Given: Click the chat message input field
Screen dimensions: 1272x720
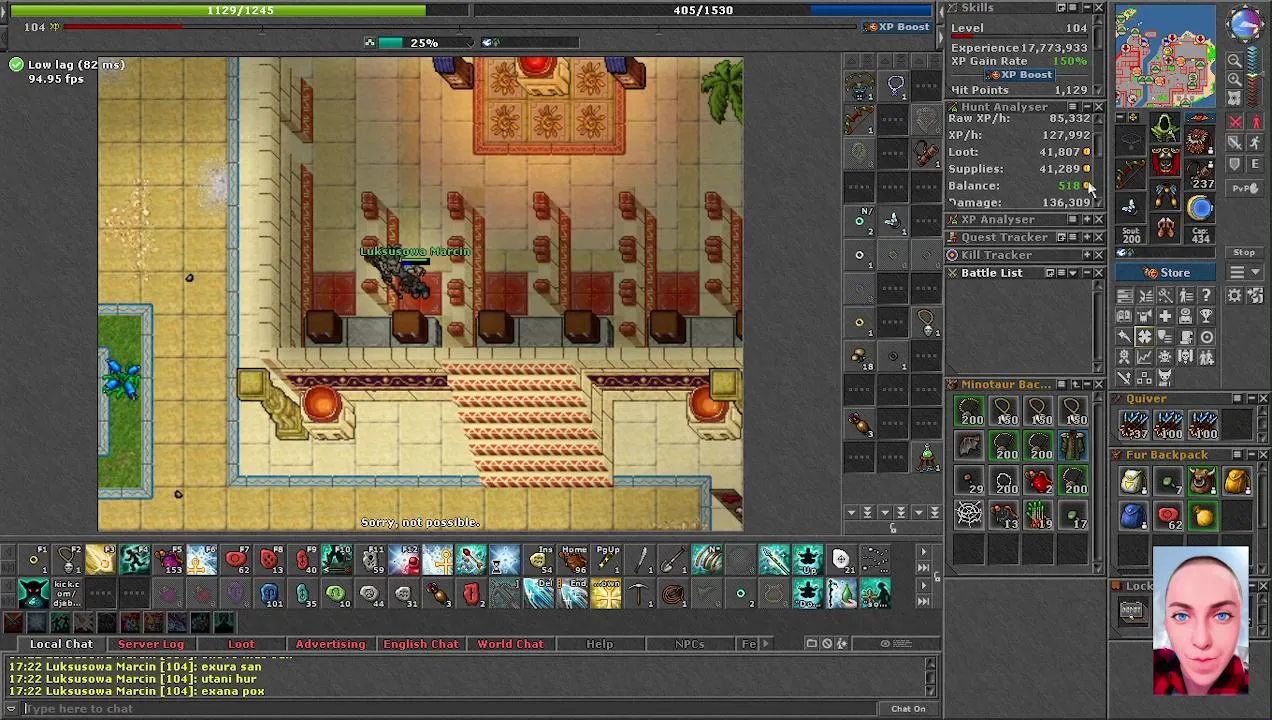Looking at the screenshot, I should coord(450,709).
